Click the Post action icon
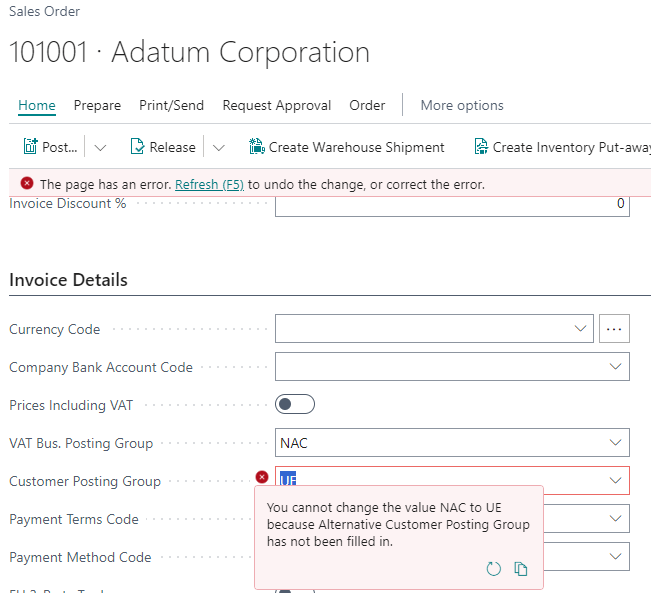The image size is (651, 593). tap(30, 147)
